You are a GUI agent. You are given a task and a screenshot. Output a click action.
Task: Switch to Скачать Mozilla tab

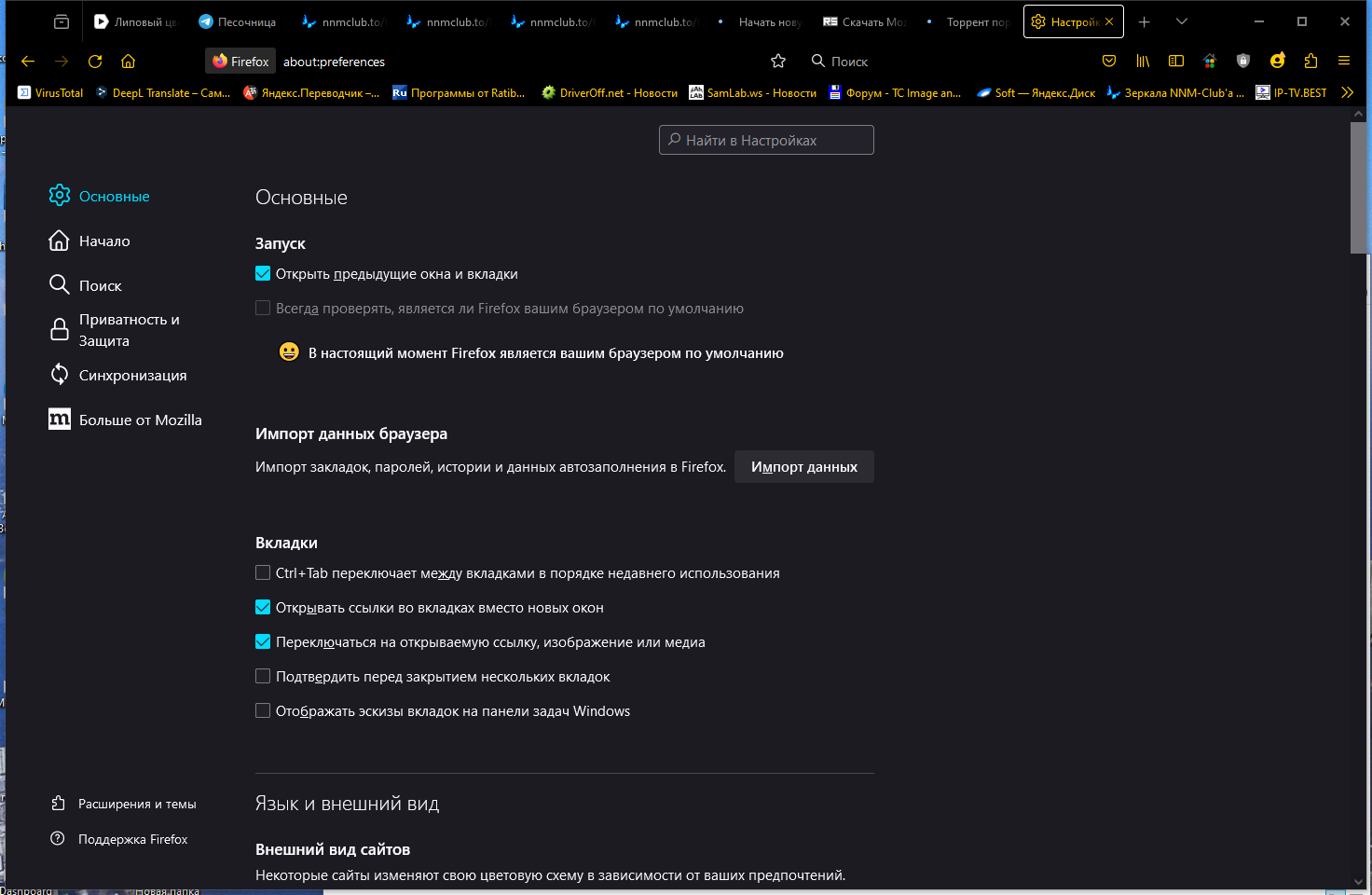865,21
